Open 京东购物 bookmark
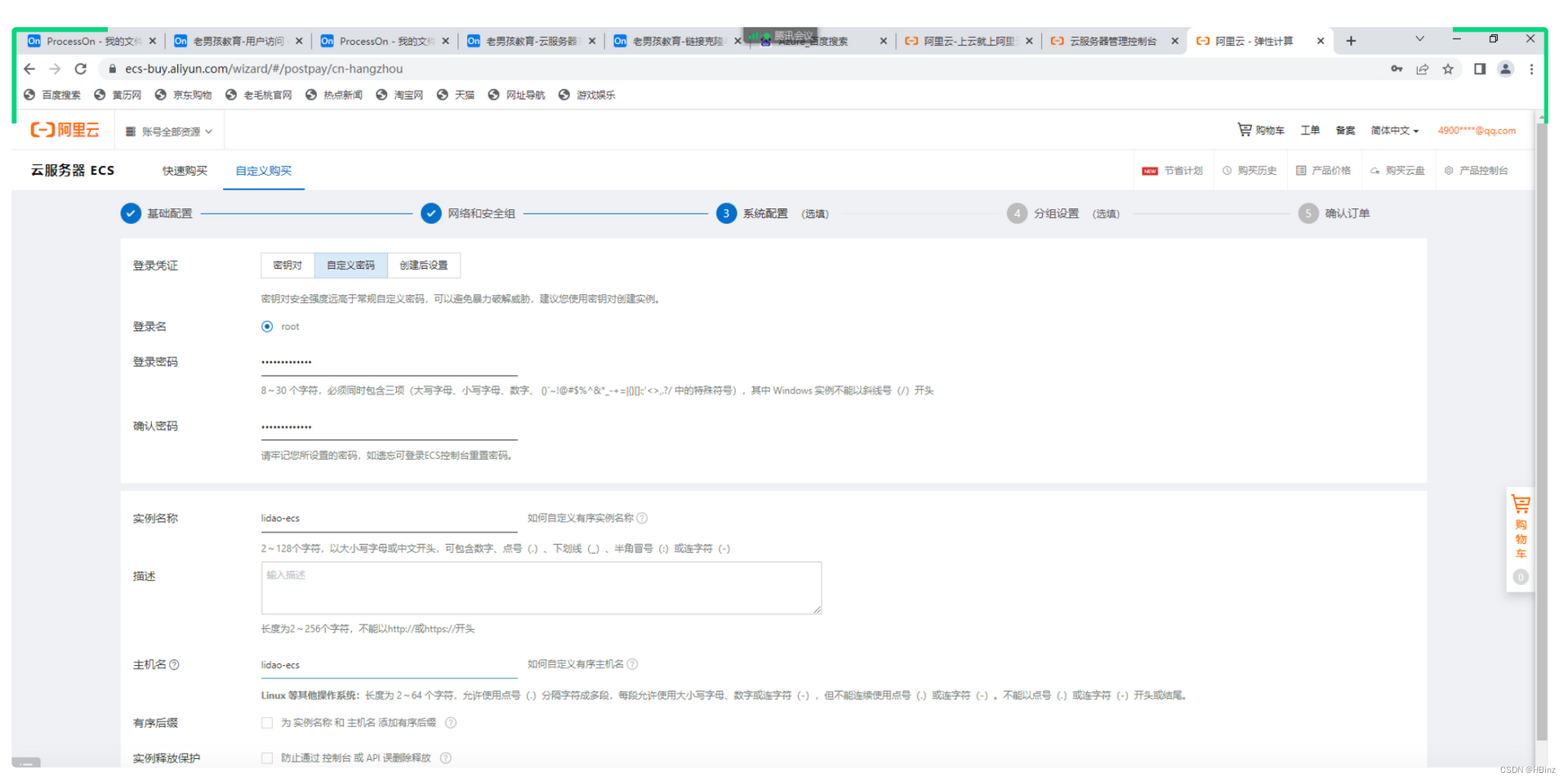Screen dimensions: 1568x781 pyautogui.click(x=183, y=95)
